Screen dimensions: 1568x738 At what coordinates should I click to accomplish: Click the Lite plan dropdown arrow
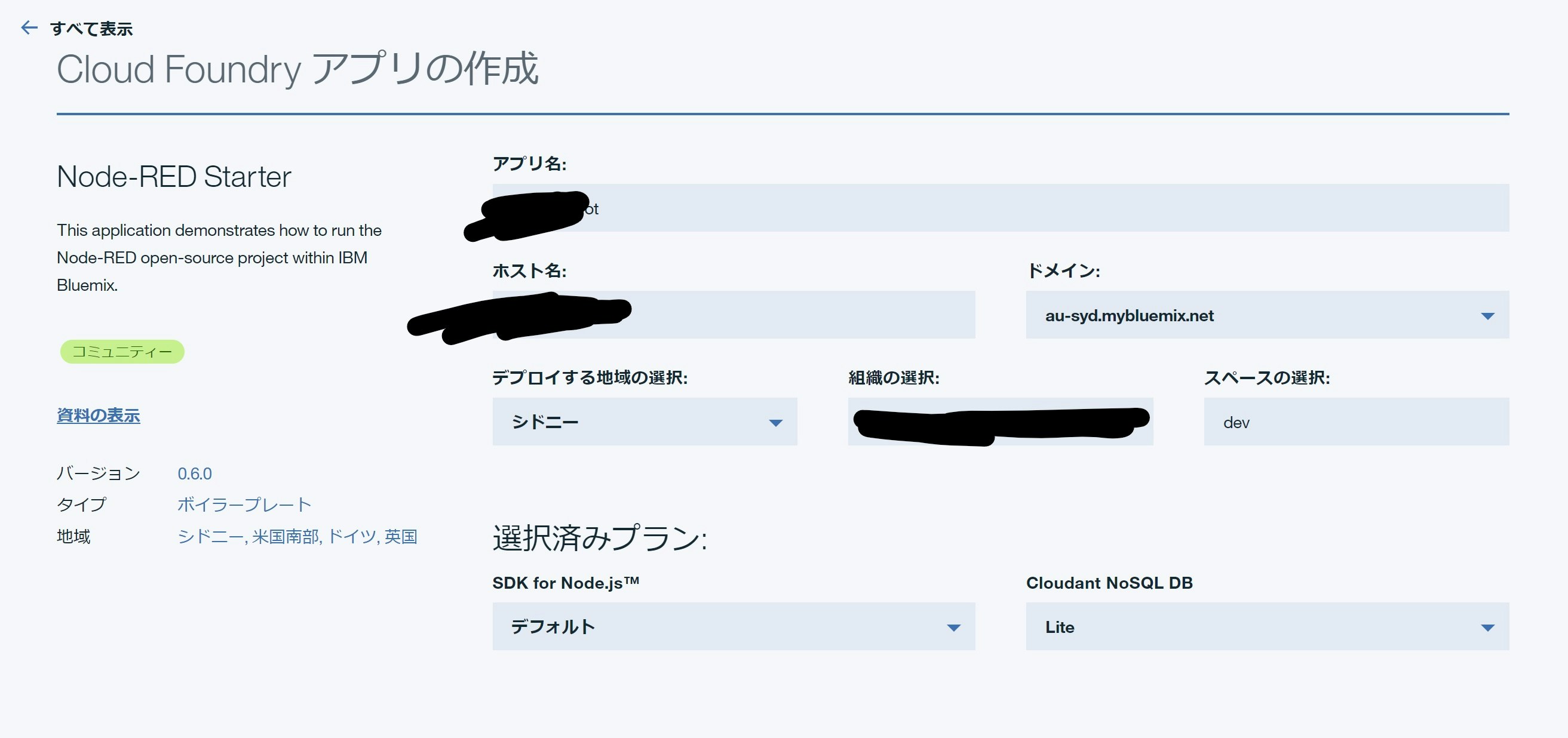pyautogui.click(x=1487, y=628)
